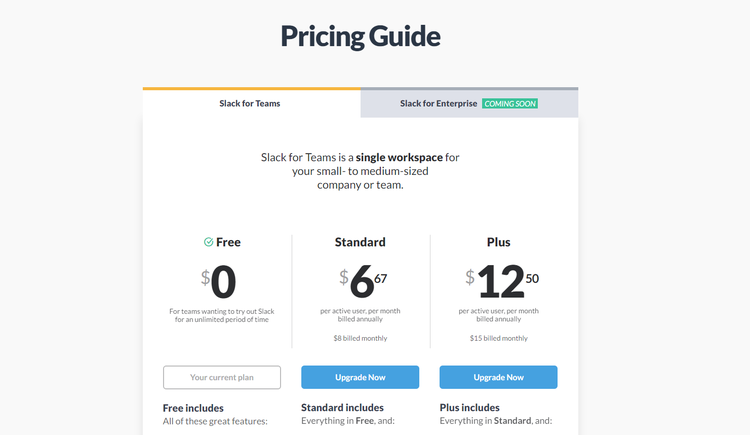Upgrade Now to the Standard plan
The image size is (750, 435).
point(360,377)
